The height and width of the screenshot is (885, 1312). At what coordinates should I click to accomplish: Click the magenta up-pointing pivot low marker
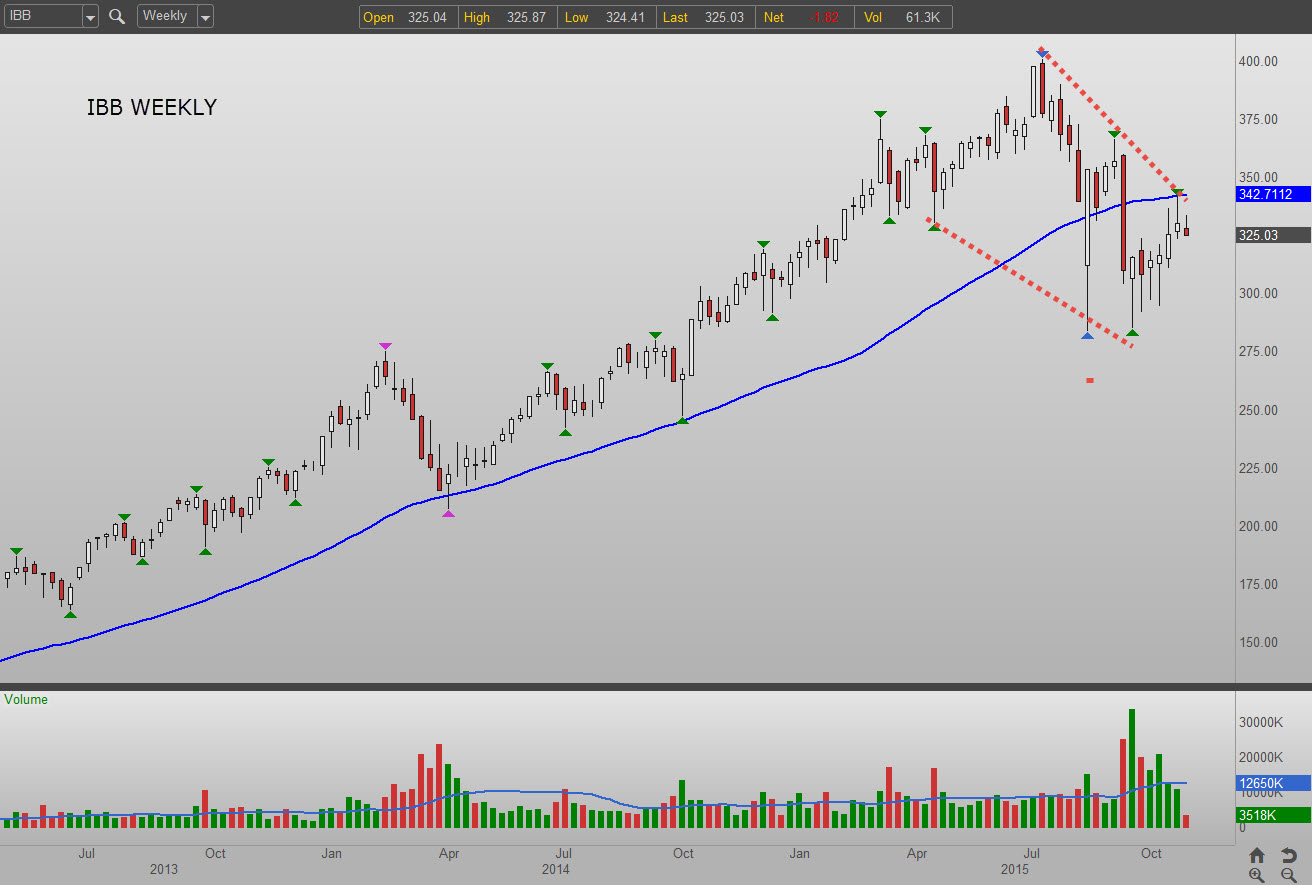[x=448, y=513]
